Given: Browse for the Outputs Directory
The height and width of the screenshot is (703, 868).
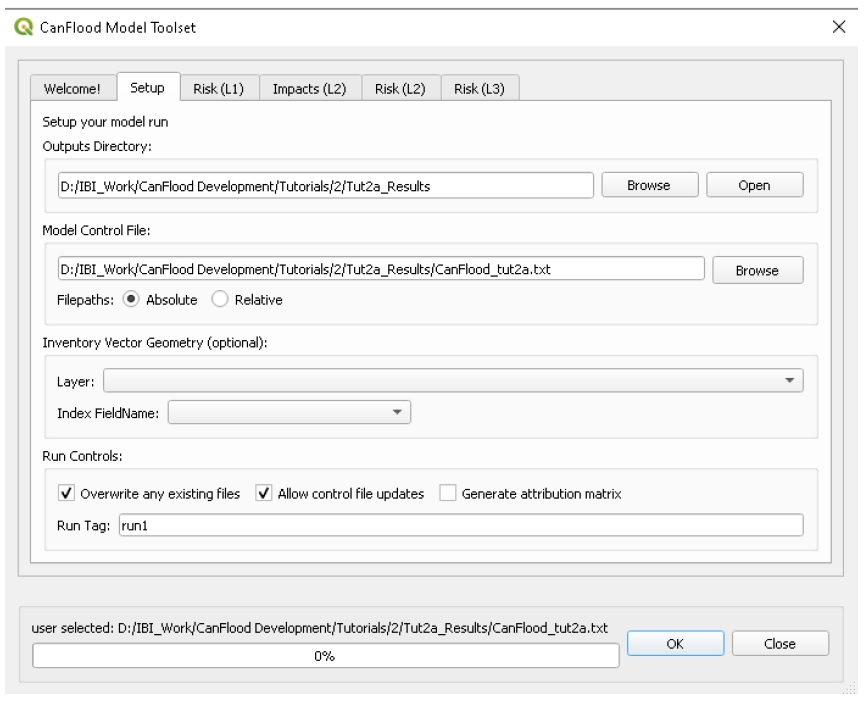Looking at the screenshot, I should click(x=649, y=185).
